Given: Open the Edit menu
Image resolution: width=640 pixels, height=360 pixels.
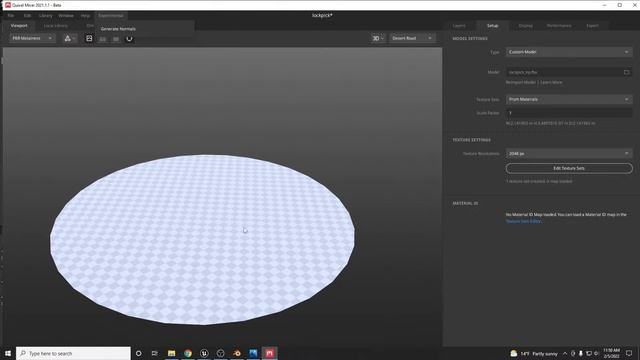Looking at the screenshot, I should [27, 16].
